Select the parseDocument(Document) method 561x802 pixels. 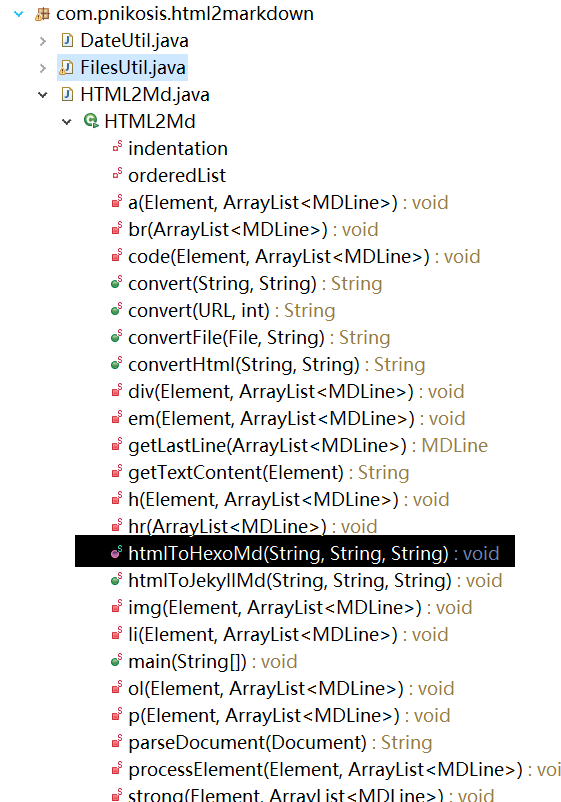click(280, 743)
